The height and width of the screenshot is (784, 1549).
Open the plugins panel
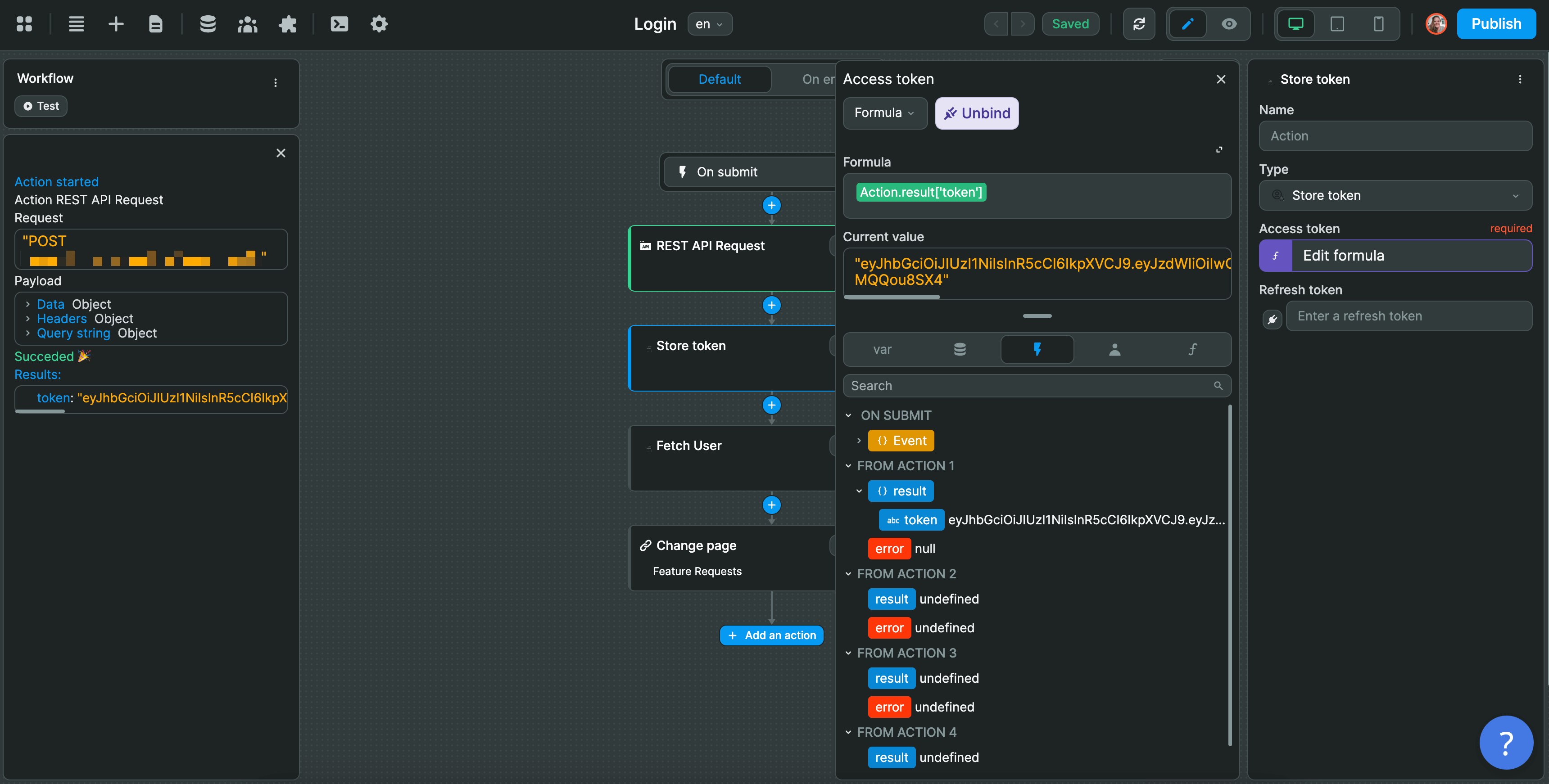(287, 23)
